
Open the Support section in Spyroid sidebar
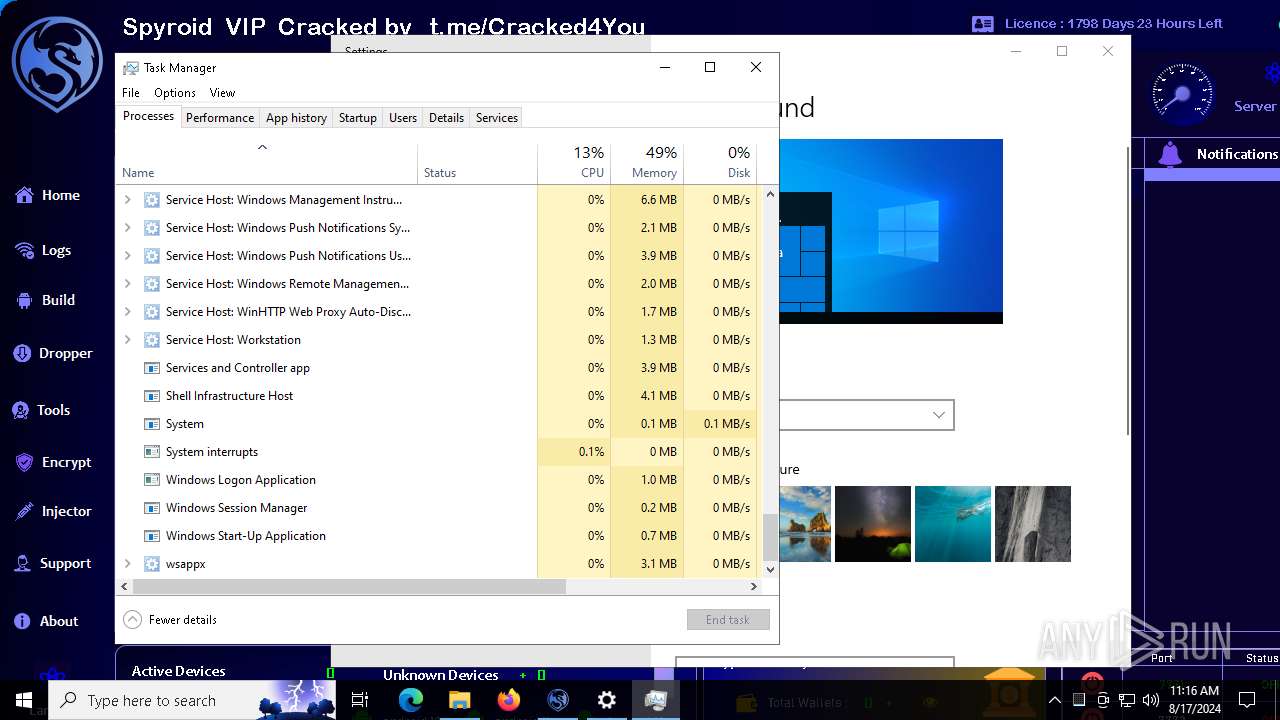tap(53, 564)
